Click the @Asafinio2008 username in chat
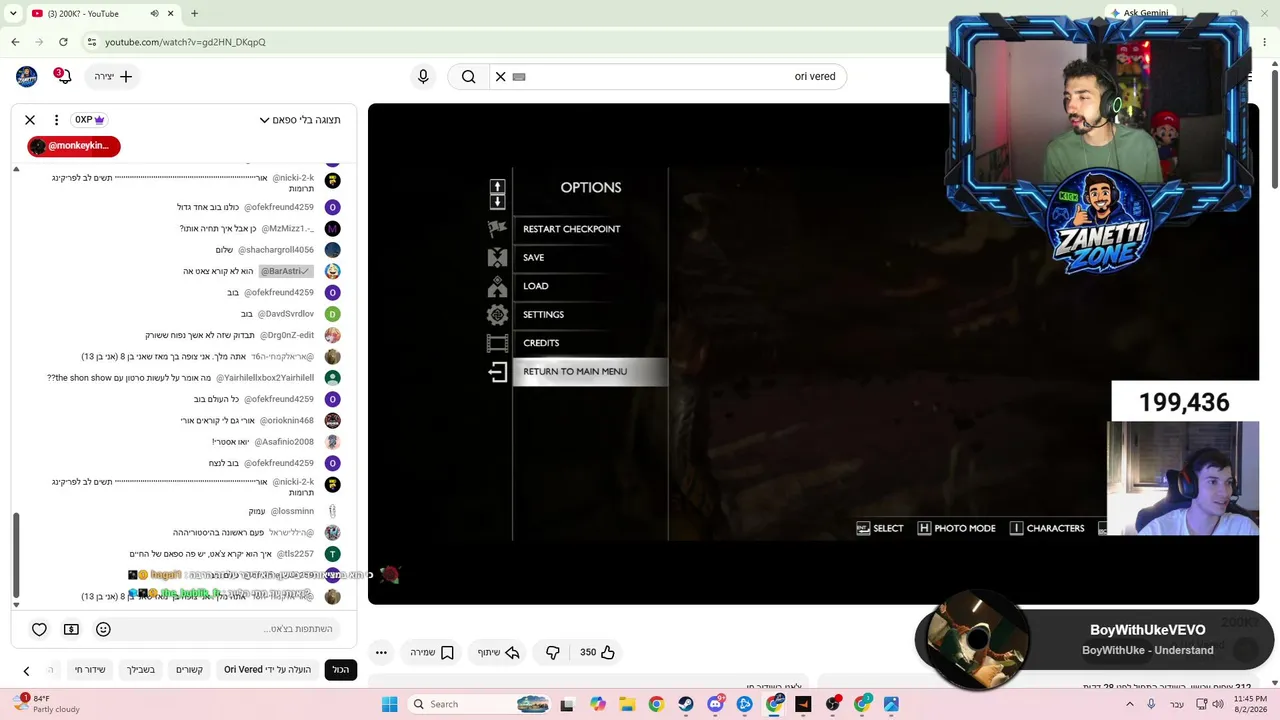This screenshot has height=720, width=1280. click(283, 442)
